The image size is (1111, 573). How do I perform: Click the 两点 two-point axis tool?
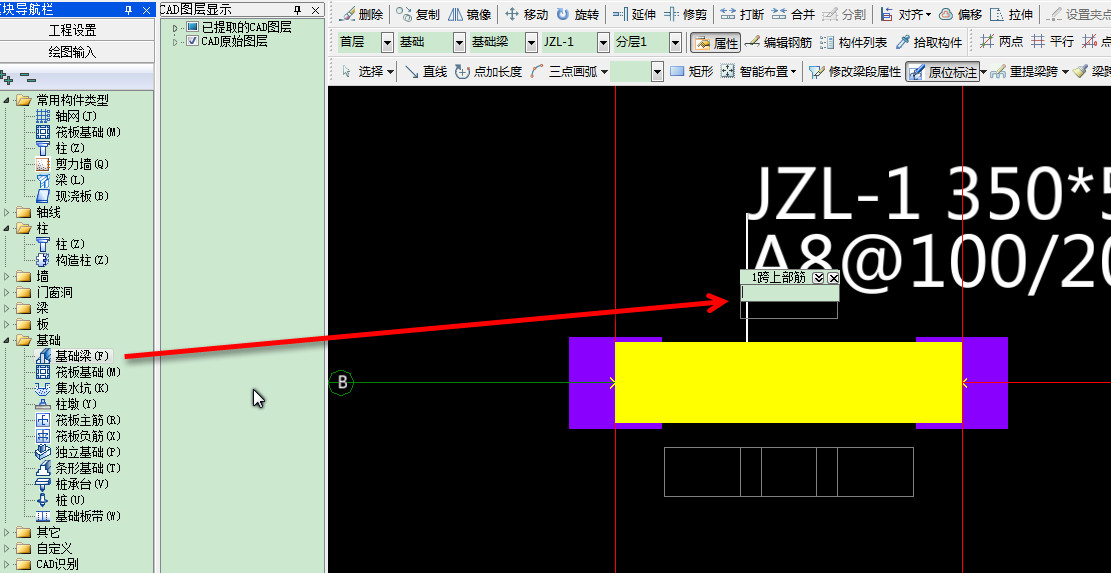point(1001,42)
